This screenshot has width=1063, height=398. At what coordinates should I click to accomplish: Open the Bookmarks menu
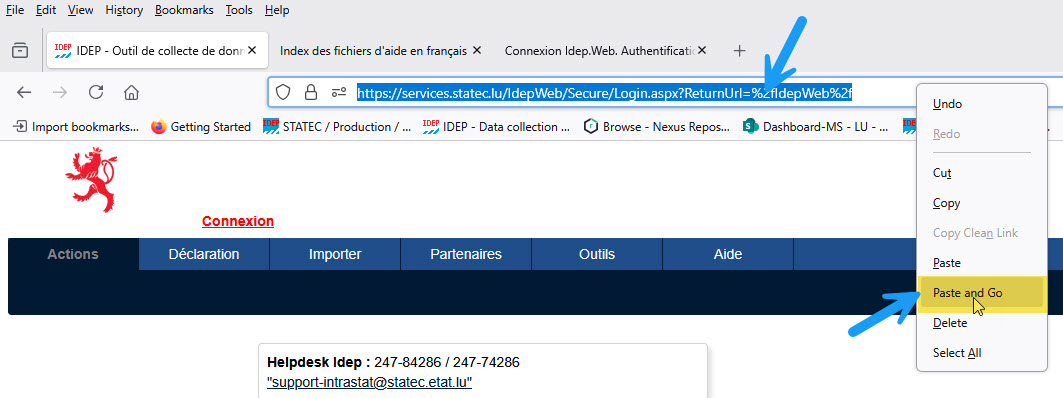point(184,10)
